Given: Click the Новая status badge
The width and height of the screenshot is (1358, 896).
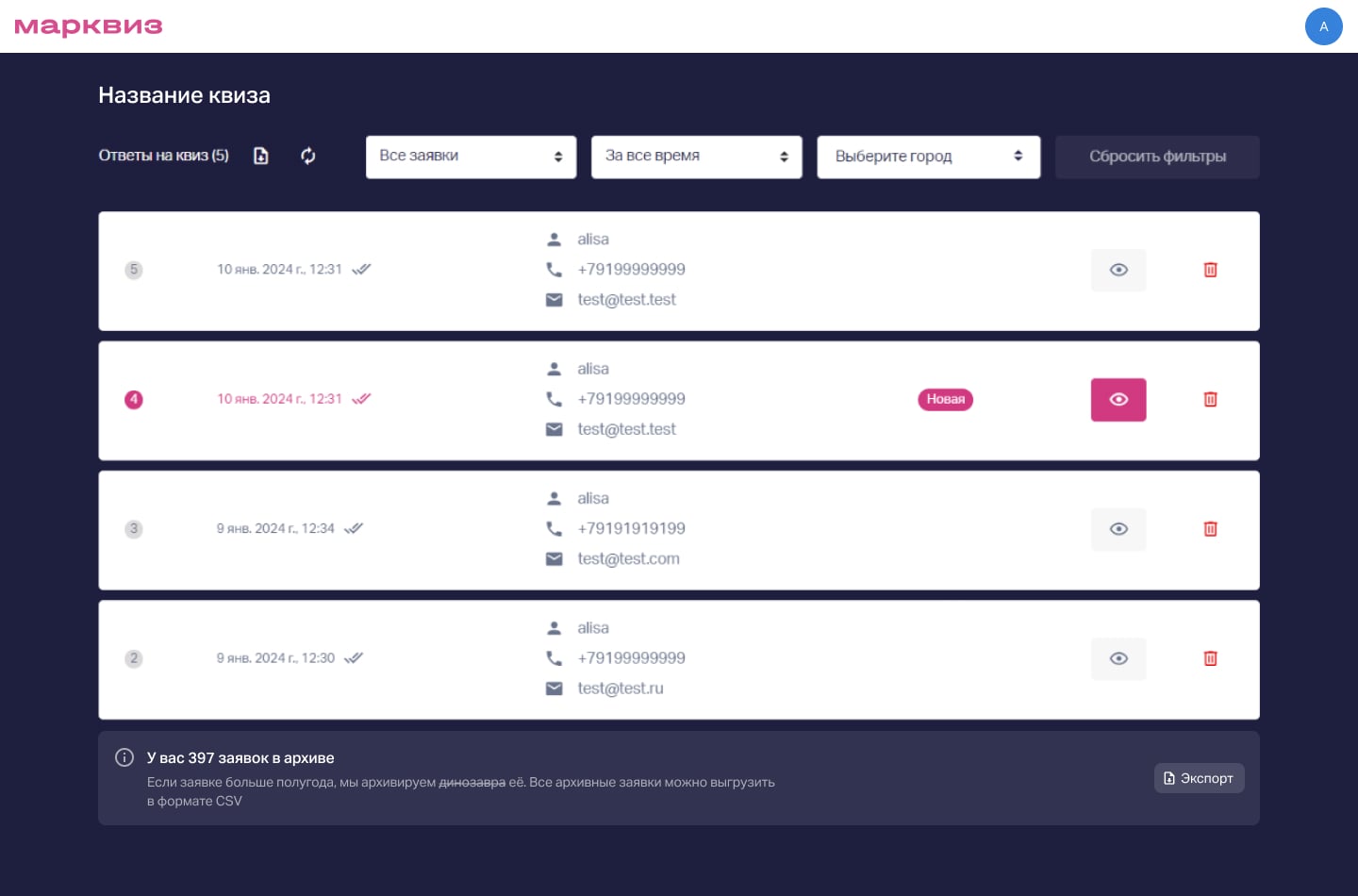Looking at the screenshot, I should [945, 399].
